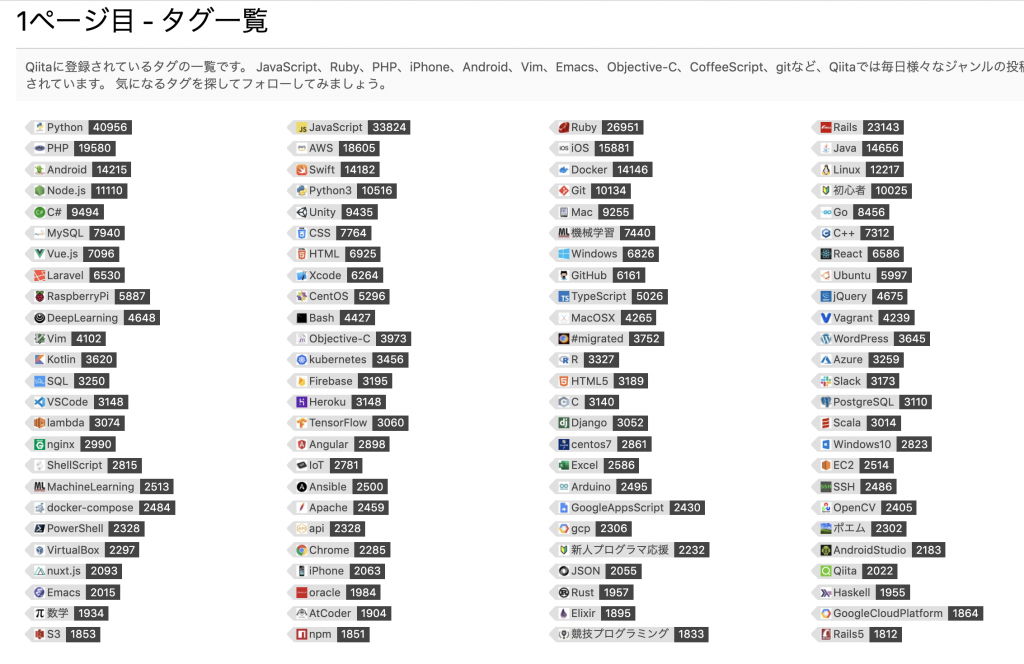1024x664 pixels.
Task: Click the Windows logo icon
Action: point(563,254)
